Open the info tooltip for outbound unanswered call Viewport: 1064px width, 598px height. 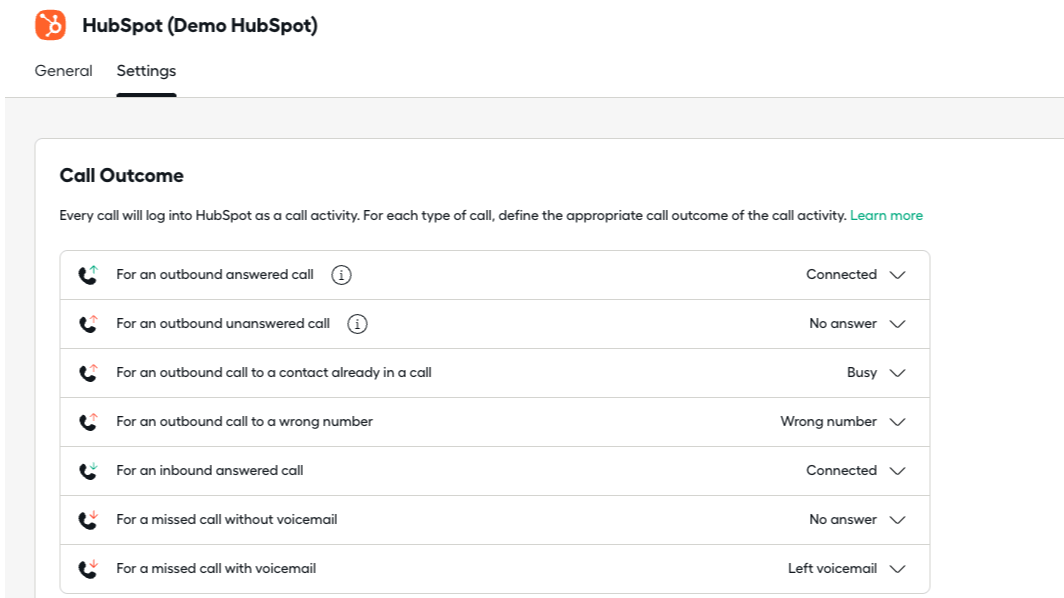357,323
